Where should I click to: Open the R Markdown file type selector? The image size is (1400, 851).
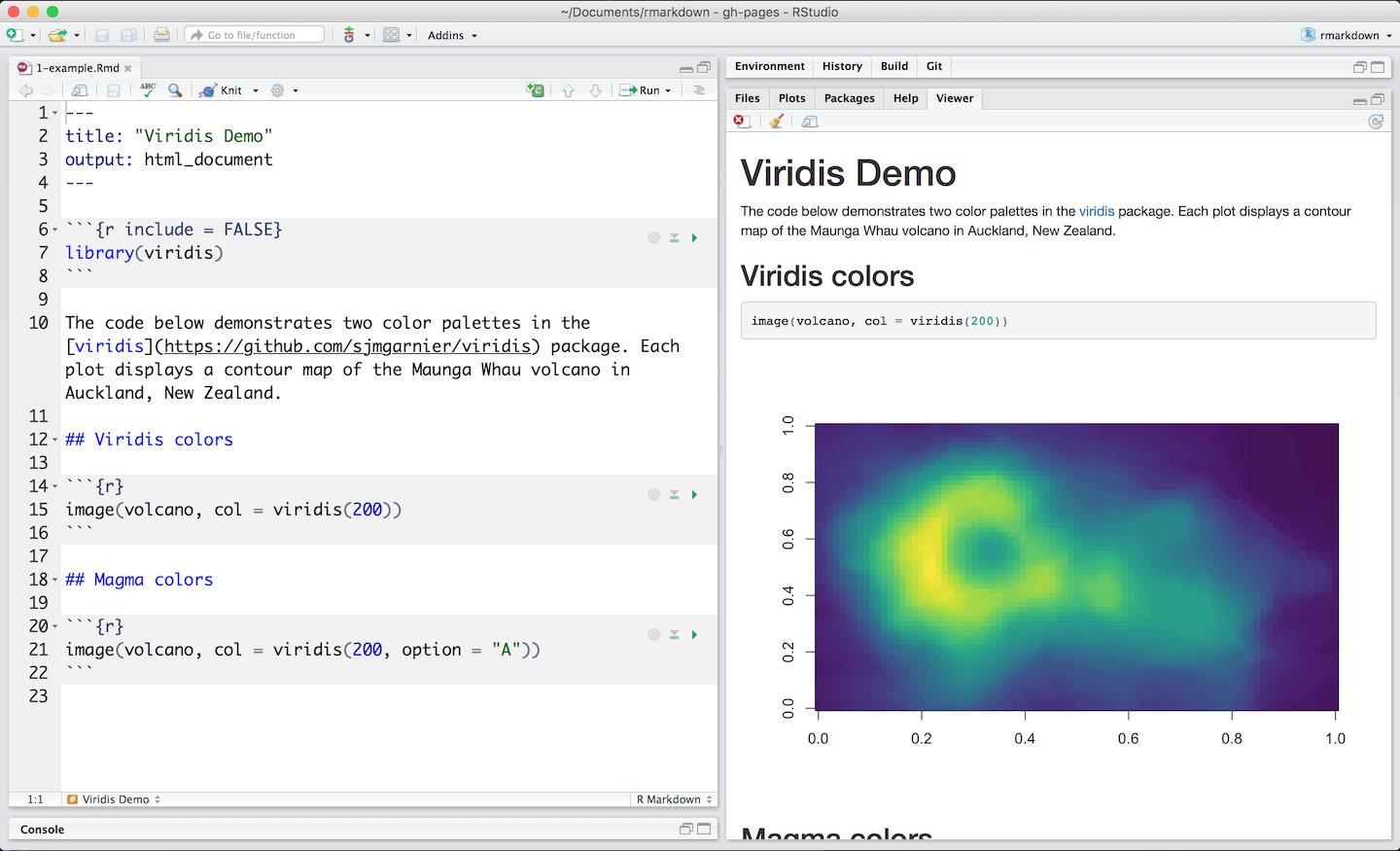(x=674, y=799)
